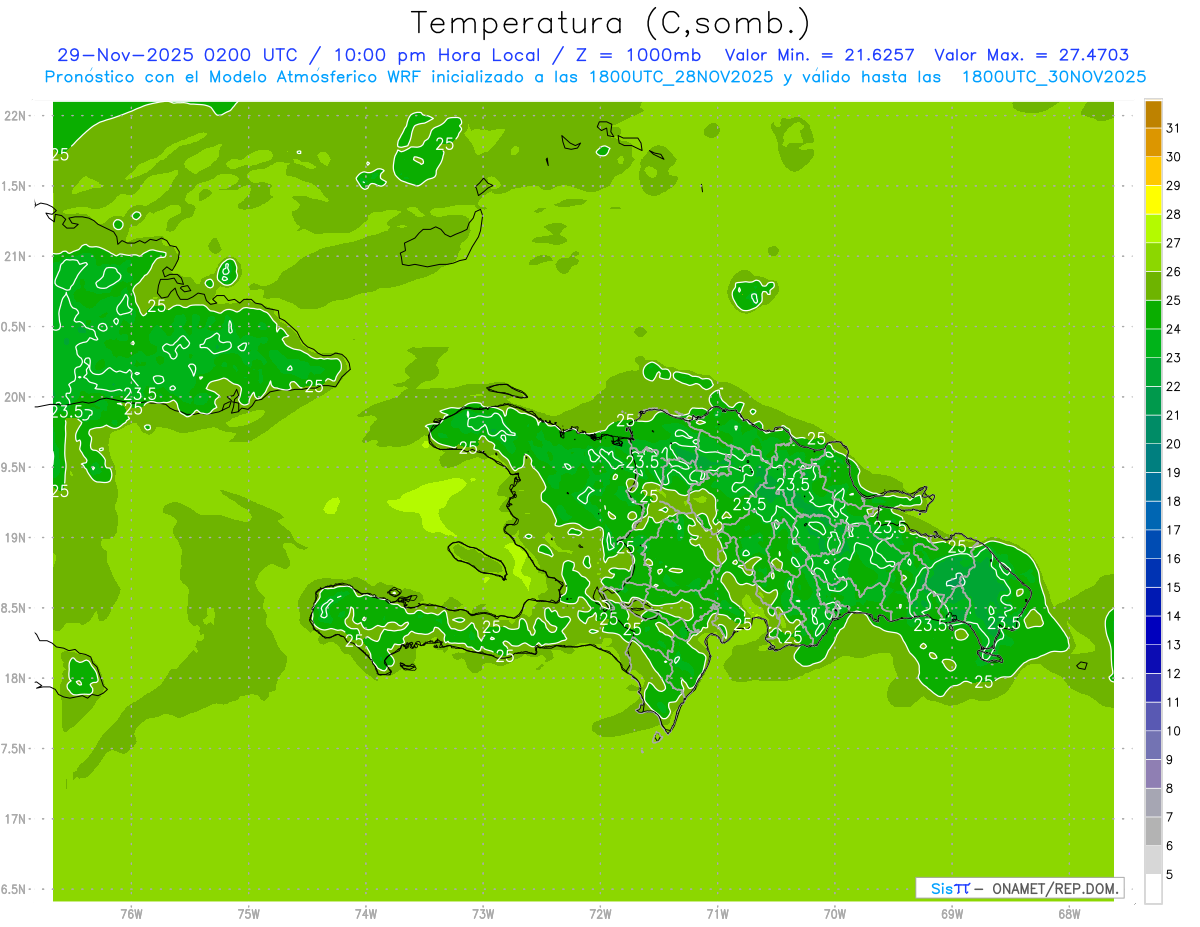Click the 76W longitude axis label
This screenshot has width=1200, height=927.
coord(131,913)
